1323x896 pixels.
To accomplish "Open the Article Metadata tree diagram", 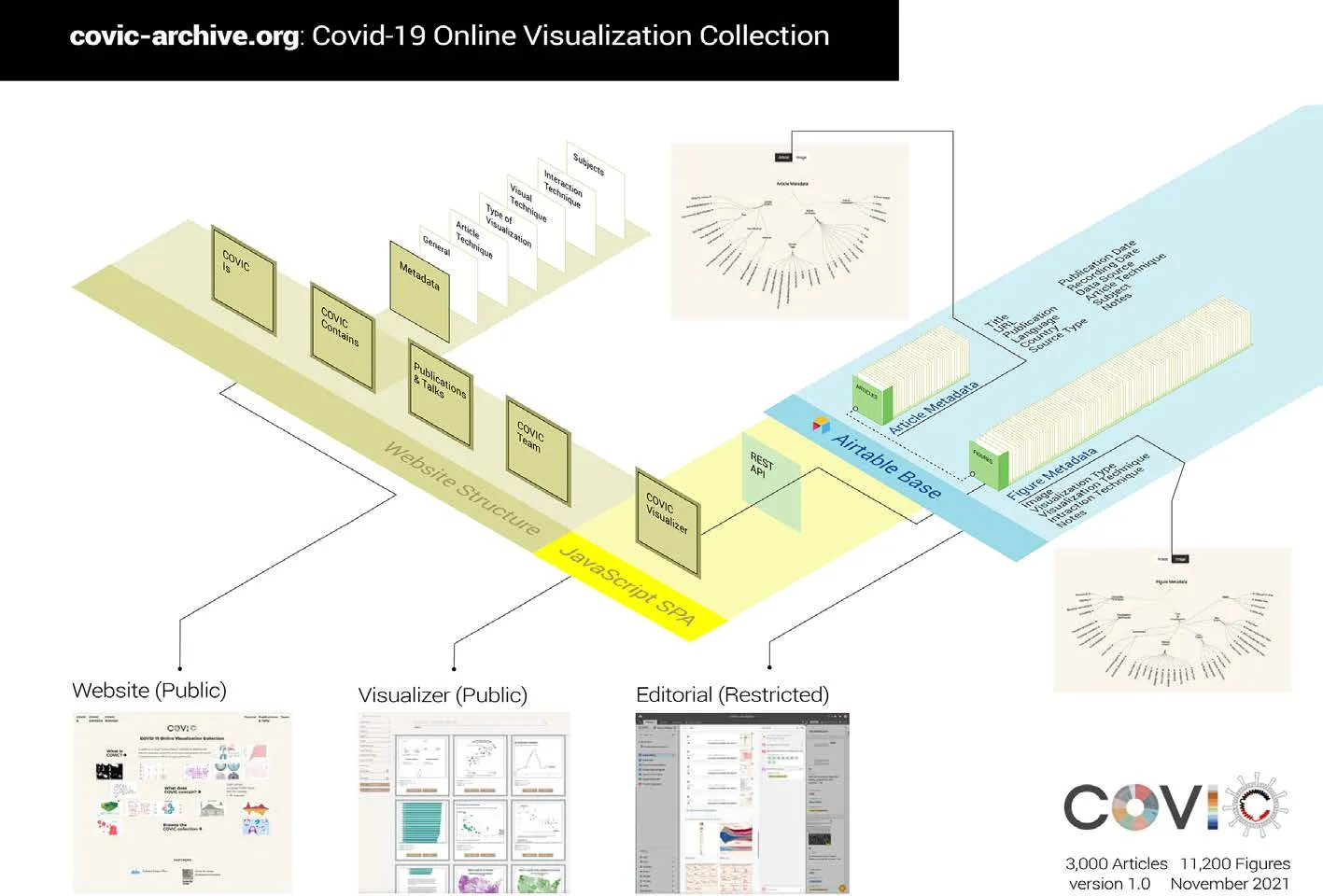I will click(x=790, y=231).
